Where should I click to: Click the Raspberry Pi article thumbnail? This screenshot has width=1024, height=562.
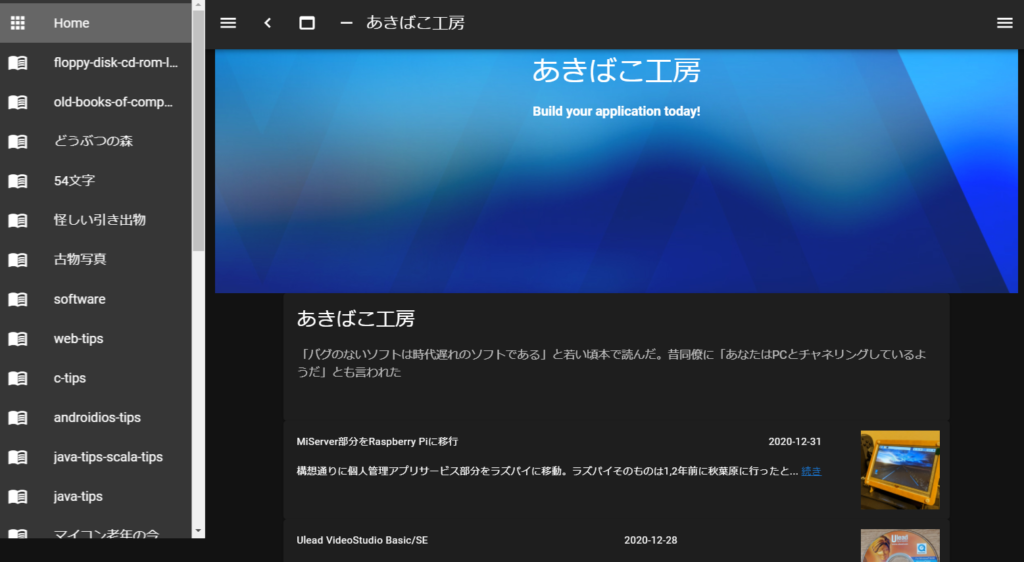click(x=899, y=470)
